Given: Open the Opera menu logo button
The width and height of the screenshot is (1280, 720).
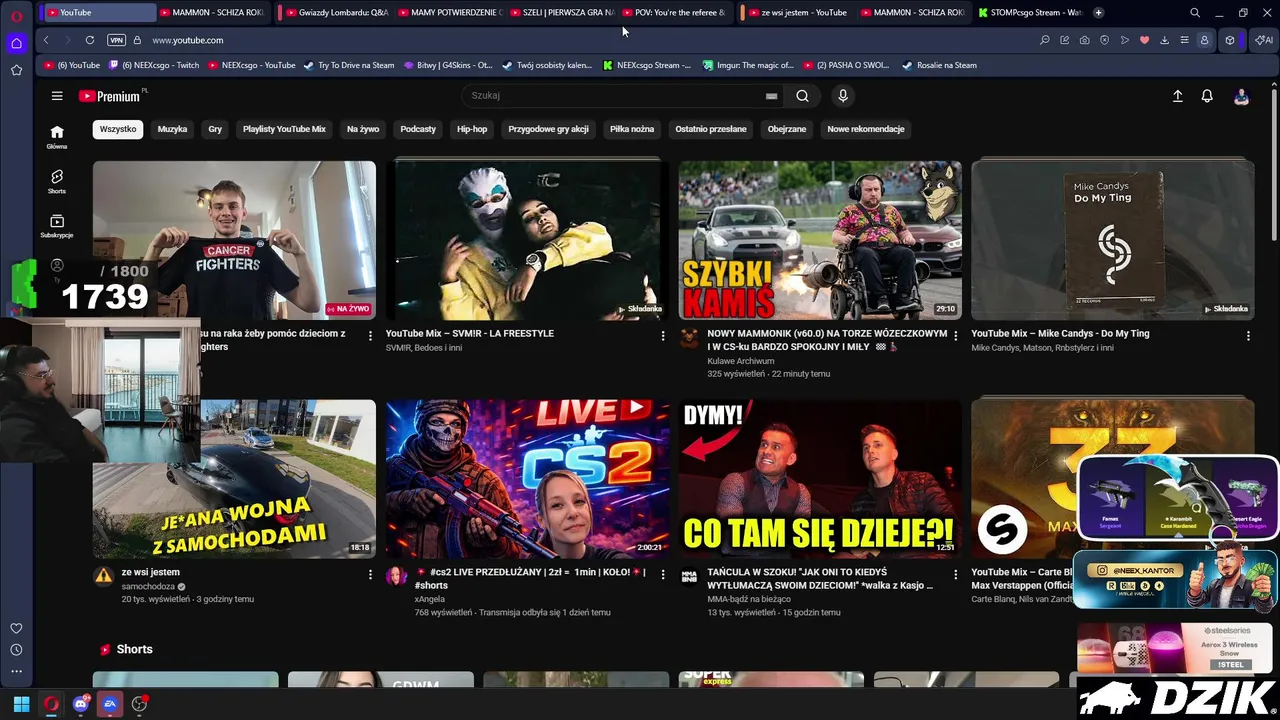Looking at the screenshot, I should pos(16,16).
